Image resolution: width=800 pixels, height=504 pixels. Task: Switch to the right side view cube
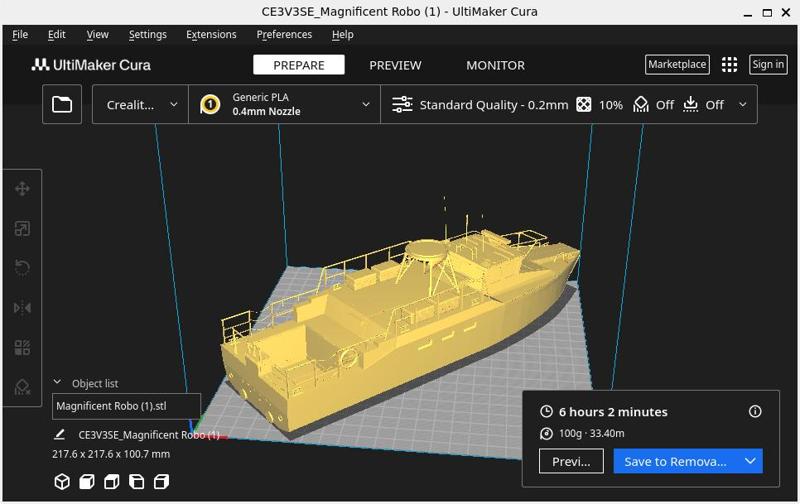[161, 482]
